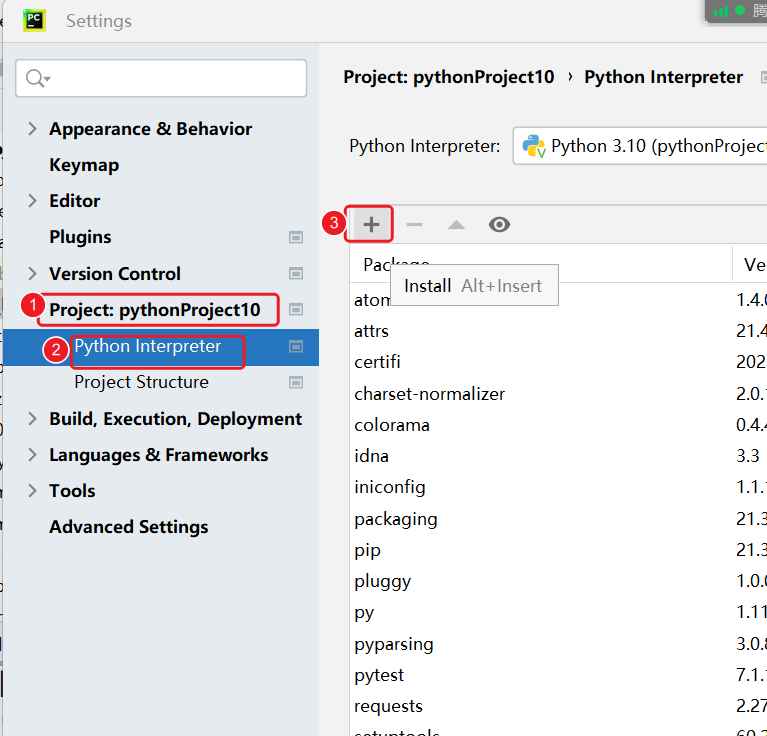Viewport: 767px width, 736px height.
Task: Select the iniconfig package row
Action: [558, 488]
